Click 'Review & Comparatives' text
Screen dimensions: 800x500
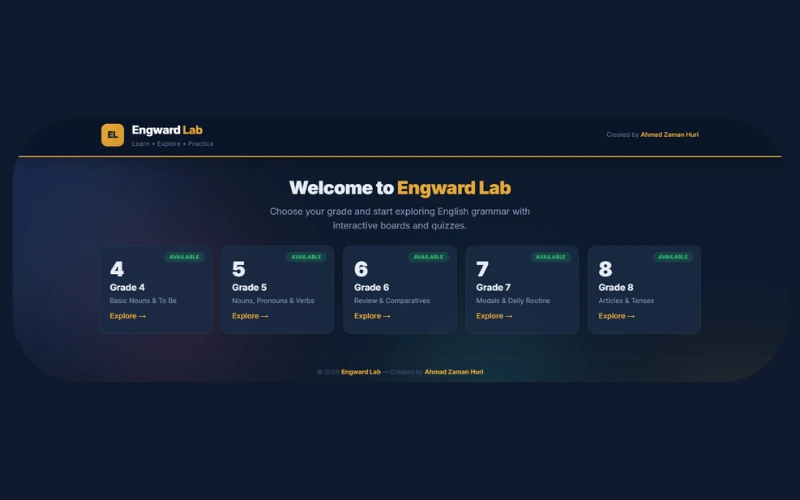[x=392, y=301]
